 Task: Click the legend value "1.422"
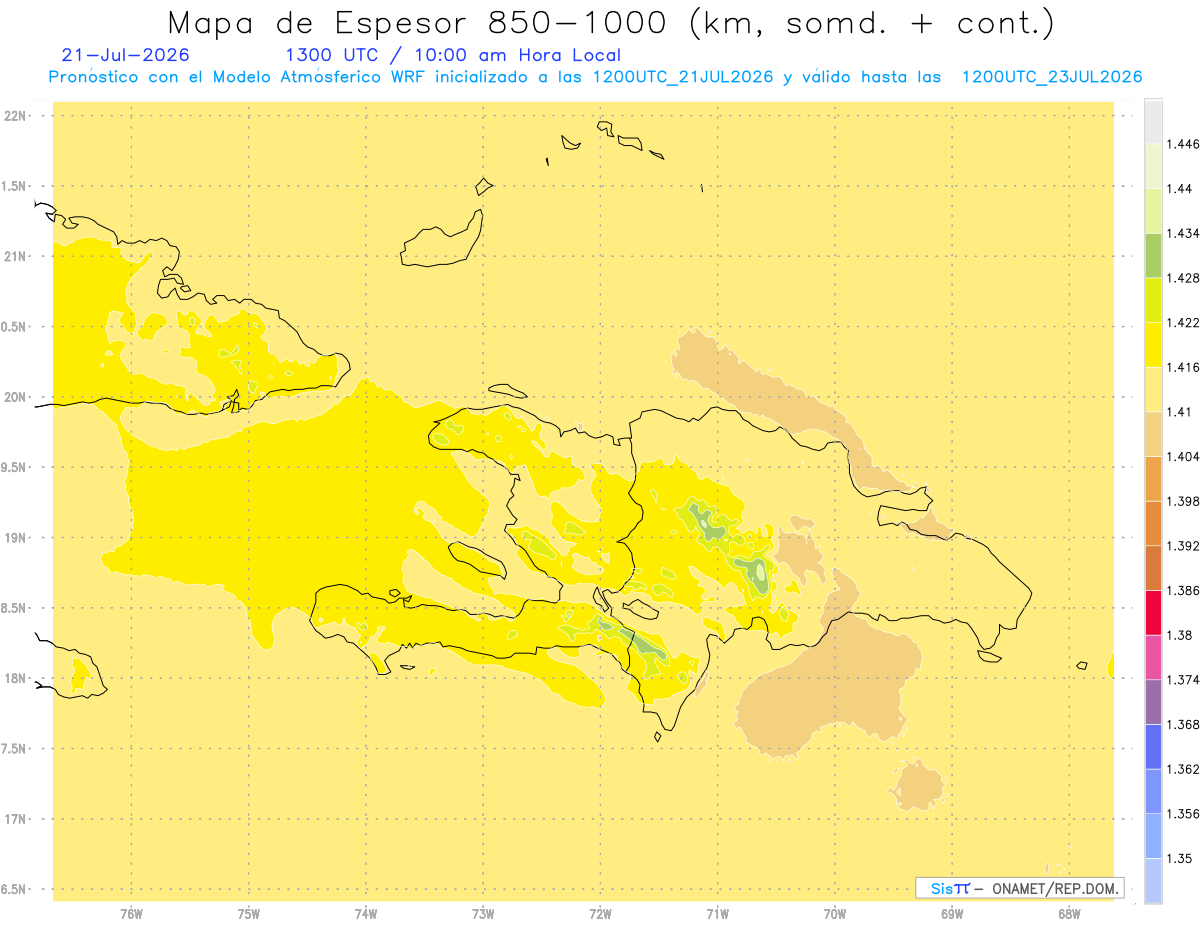[x=1183, y=323]
